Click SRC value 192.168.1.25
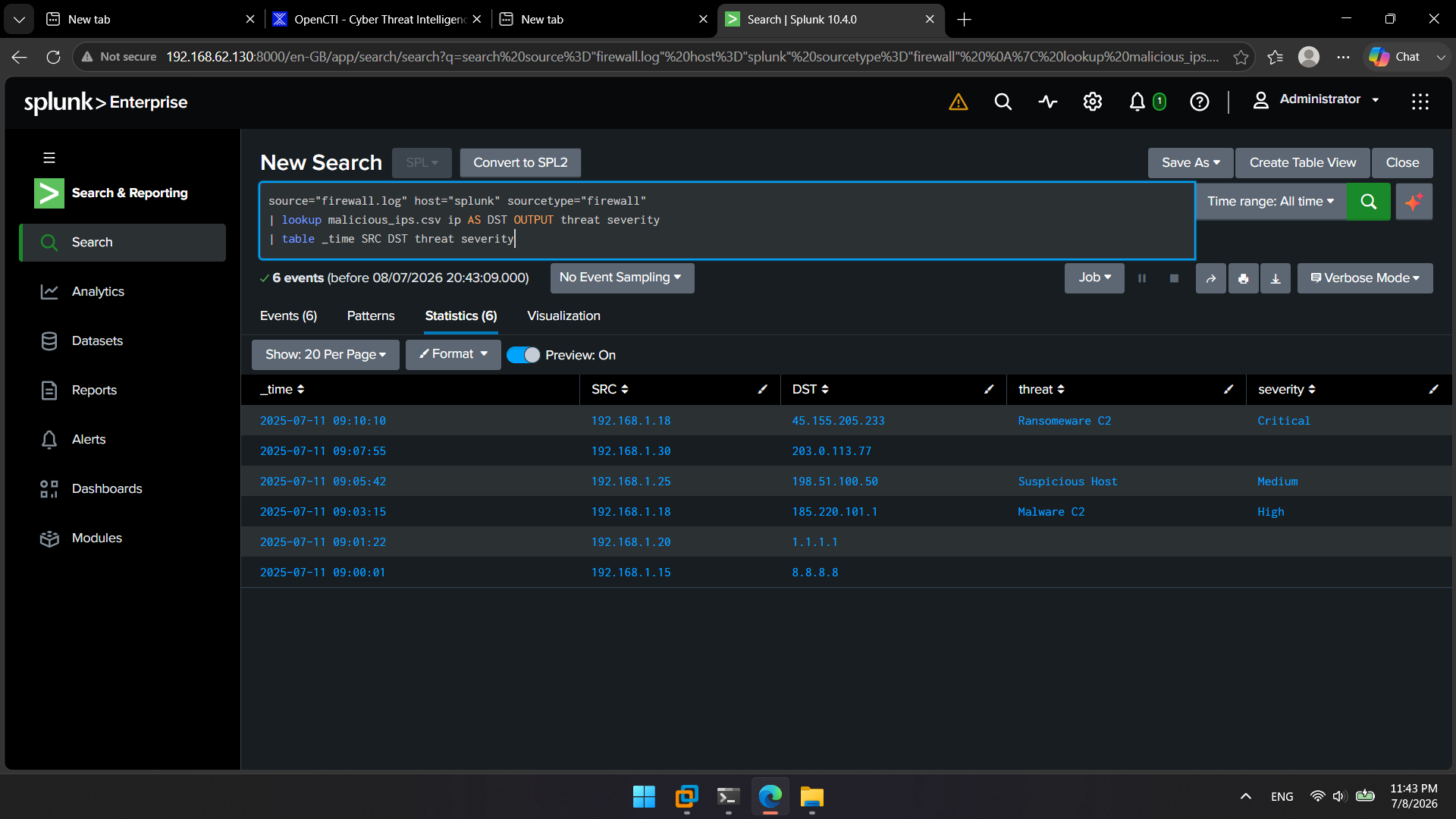Image resolution: width=1456 pixels, height=819 pixels. [x=631, y=482]
